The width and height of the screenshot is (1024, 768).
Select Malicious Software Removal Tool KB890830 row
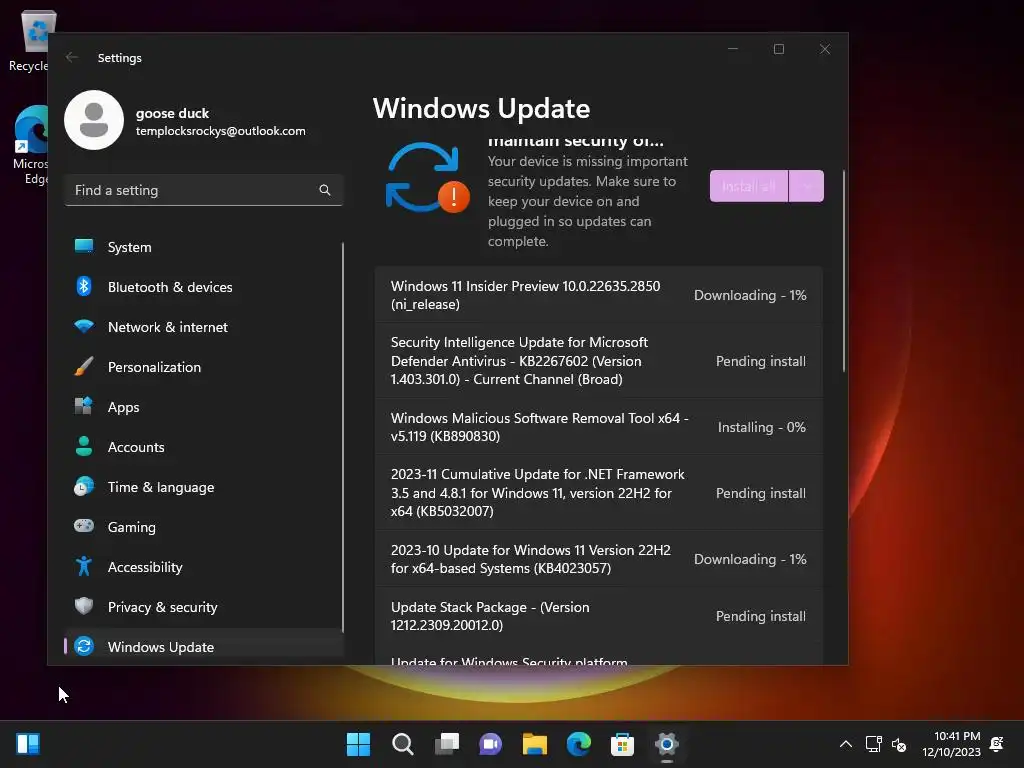(598, 426)
